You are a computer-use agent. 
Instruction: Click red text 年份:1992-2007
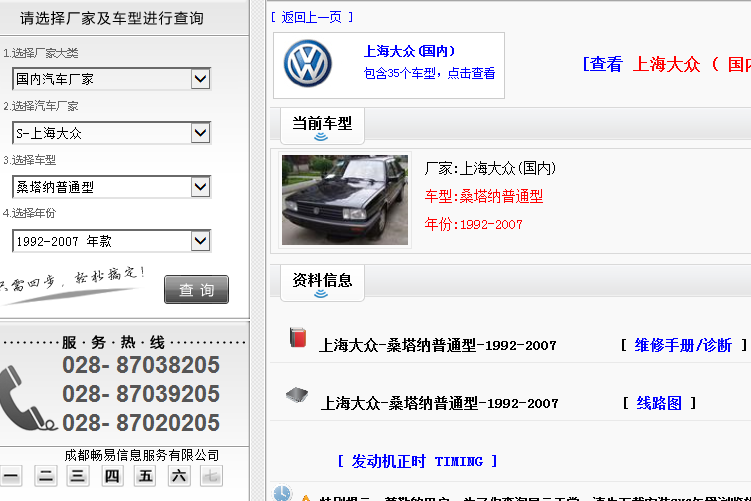click(x=473, y=224)
